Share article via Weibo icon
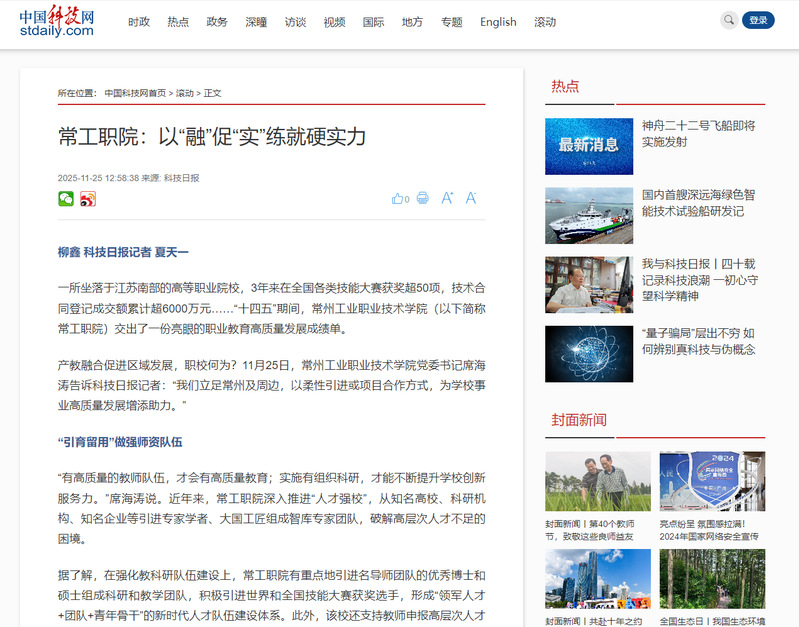 (88, 199)
